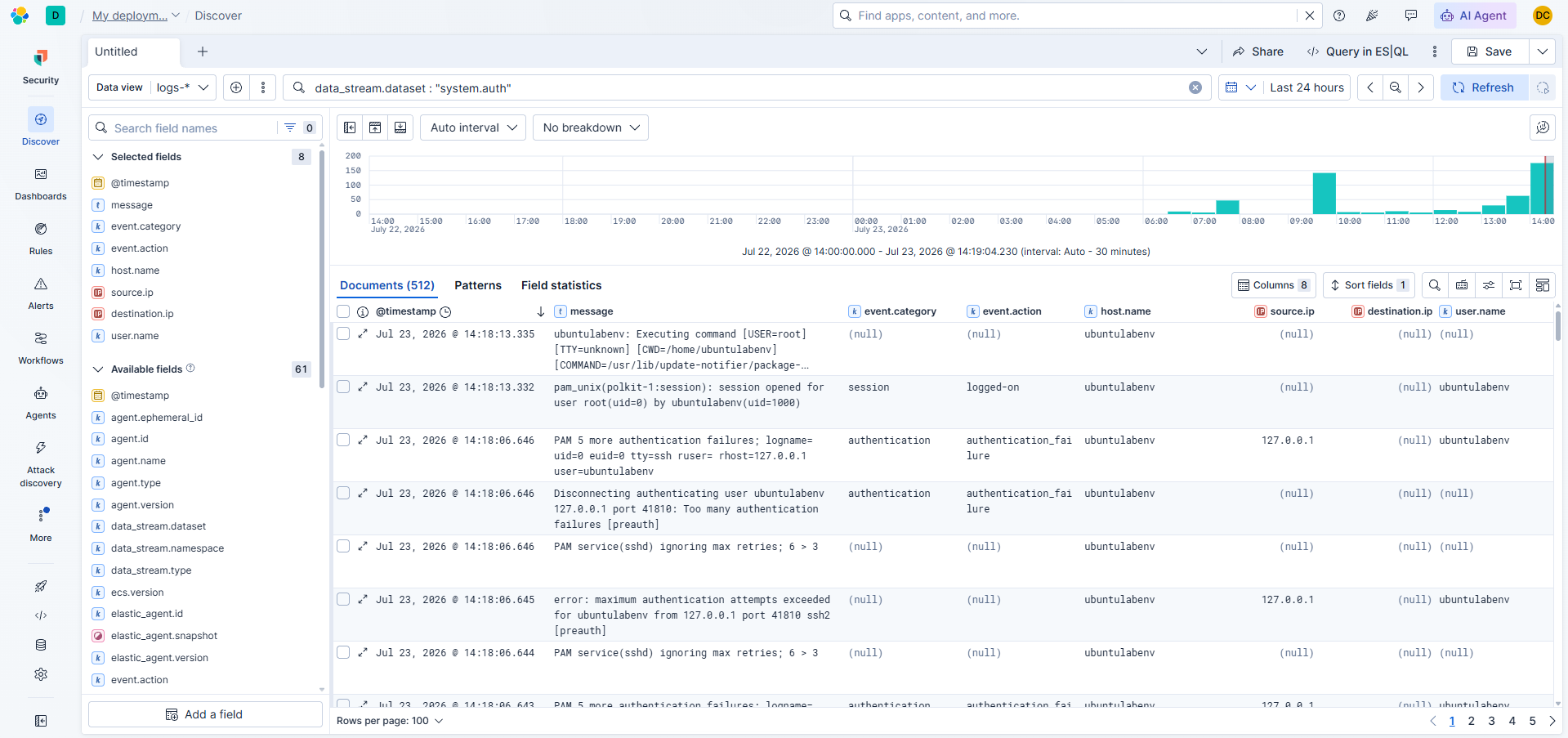Image resolution: width=1568 pixels, height=738 pixels.
Task: Open the Auto interval dropdown
Action: [473, 127]
